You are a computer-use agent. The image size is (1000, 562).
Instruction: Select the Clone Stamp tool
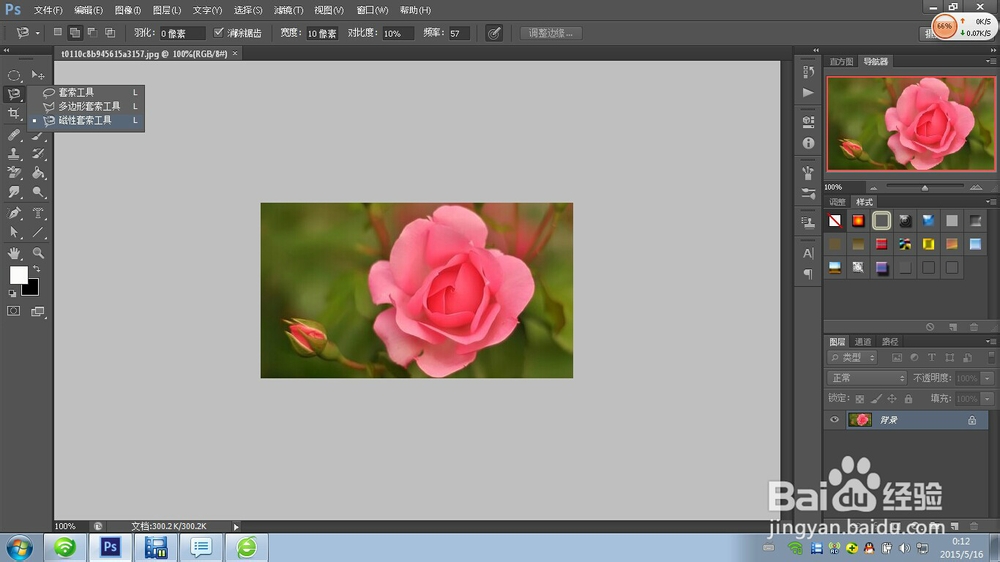[x=13, y=154]
